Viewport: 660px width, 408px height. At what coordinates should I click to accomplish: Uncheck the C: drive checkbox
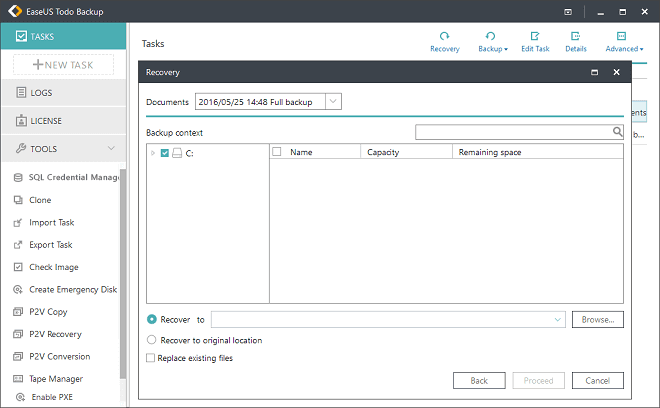point(165,153)
